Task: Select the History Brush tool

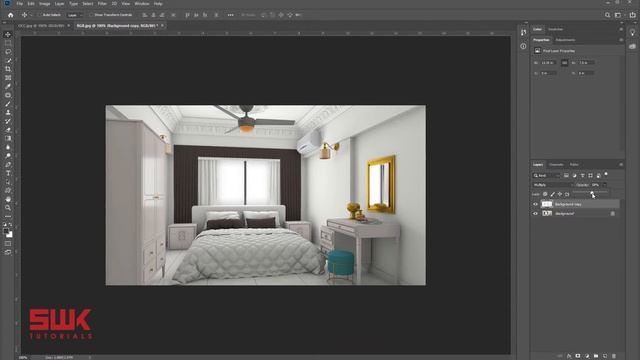Action: 8,121
